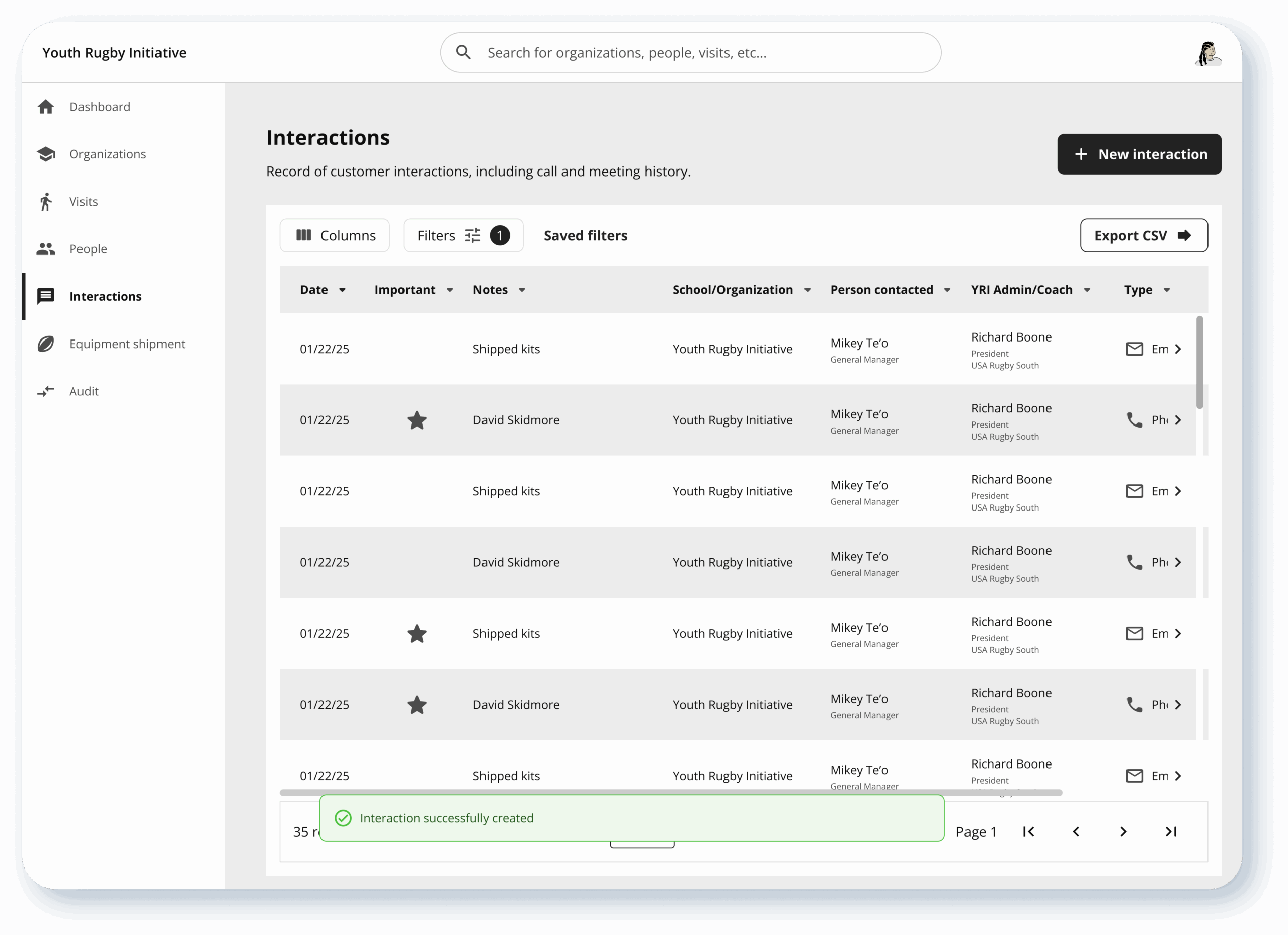
Task: Toggle star on fifth row Shipped kits
Action: tap(417, 634)
